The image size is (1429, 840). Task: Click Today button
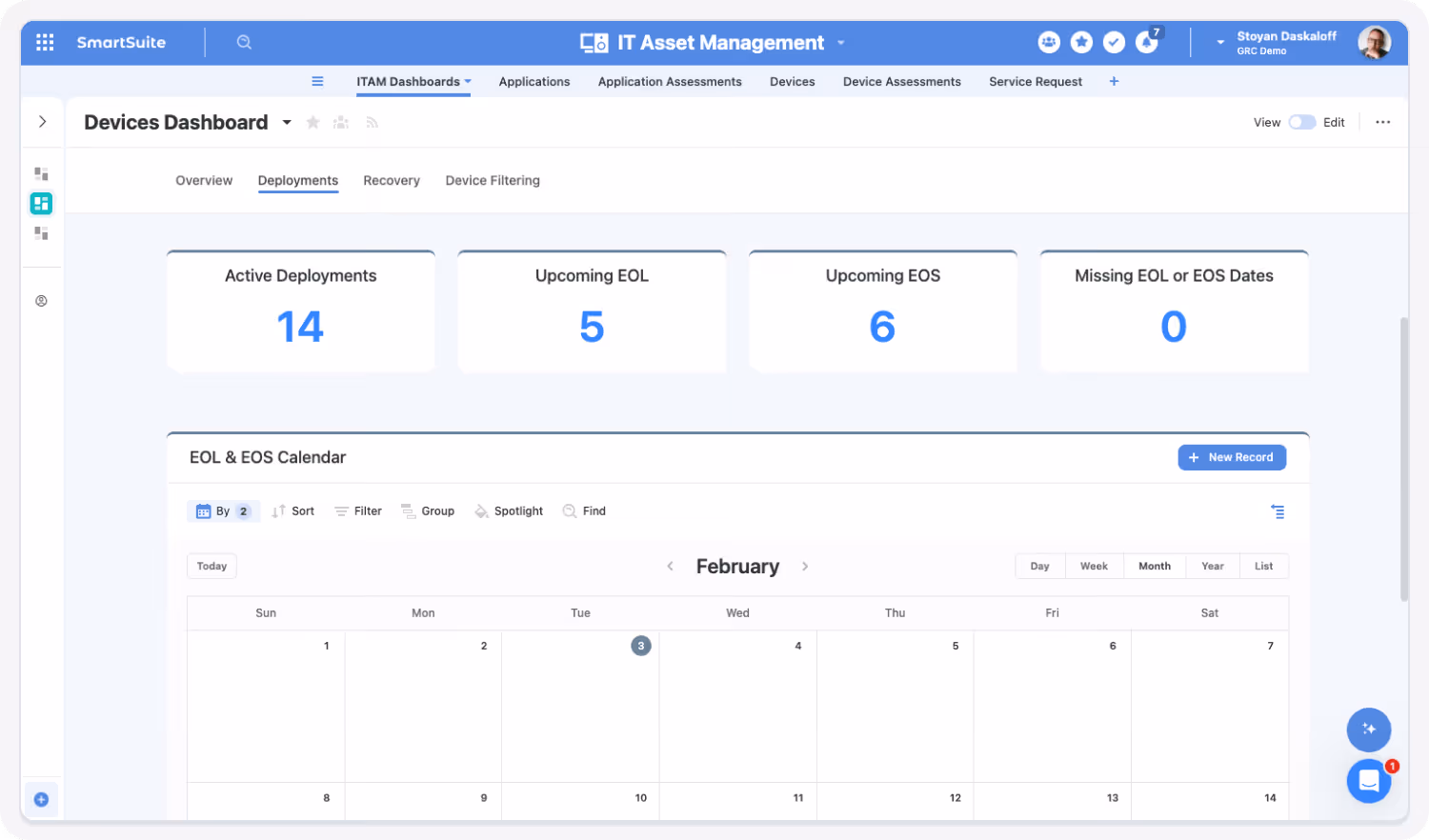click(x=211, y=566)
